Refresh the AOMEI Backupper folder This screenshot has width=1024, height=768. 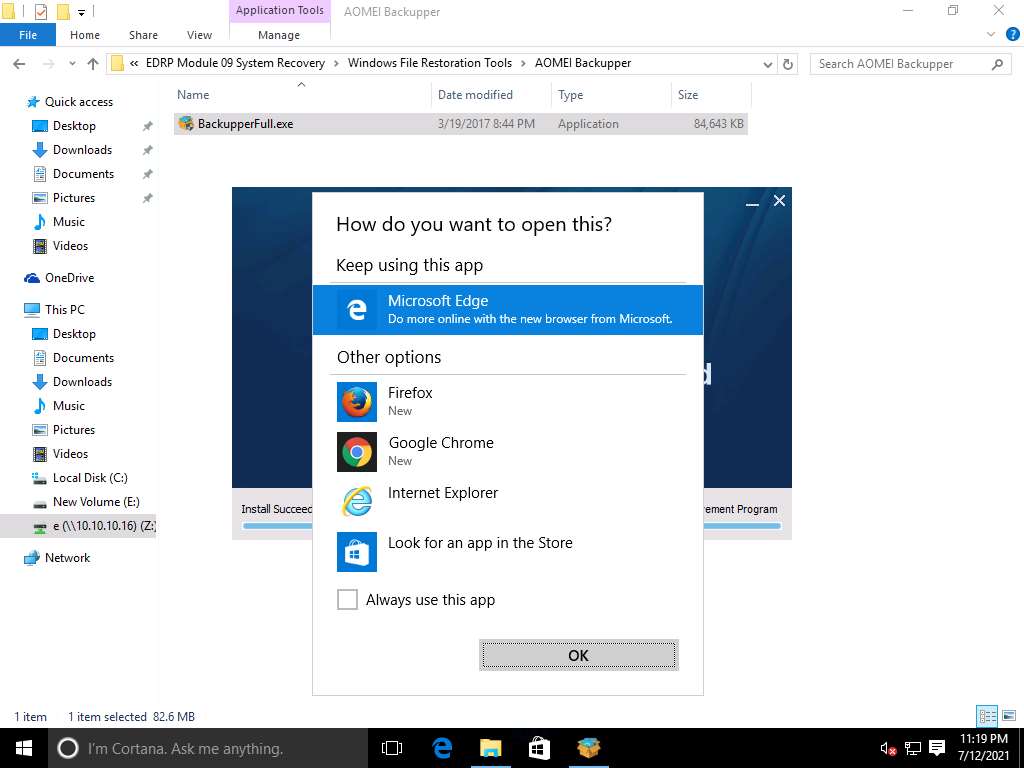click(788, 64)
